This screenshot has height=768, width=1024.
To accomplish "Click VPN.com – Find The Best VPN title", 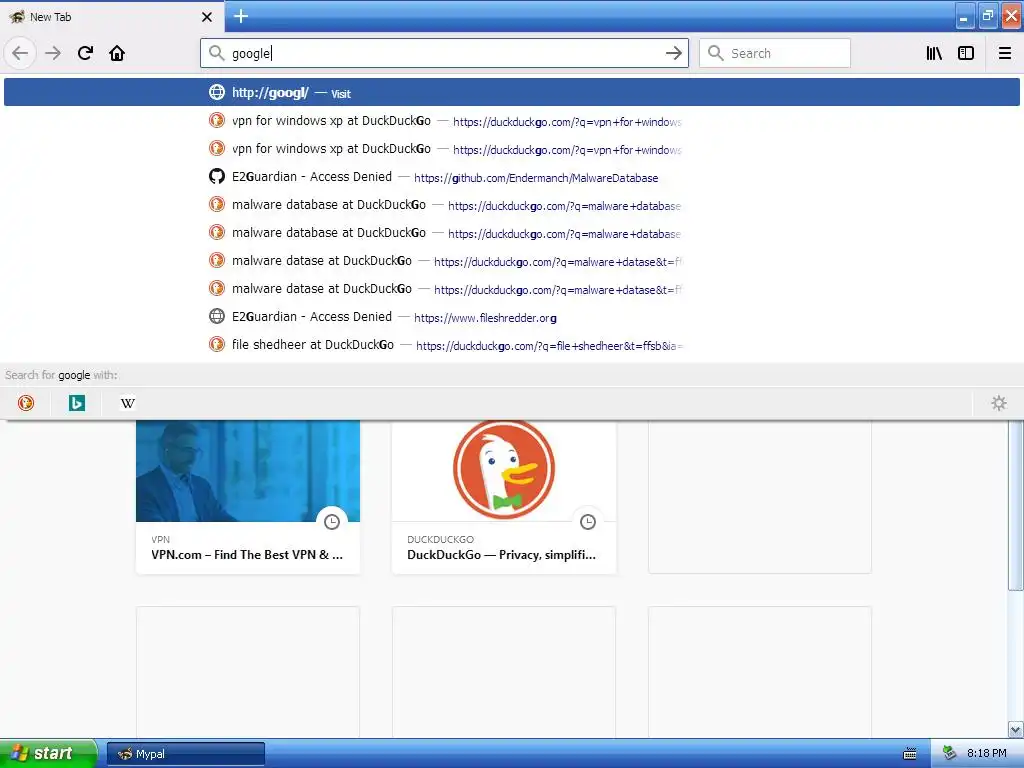I will (247, 554).
